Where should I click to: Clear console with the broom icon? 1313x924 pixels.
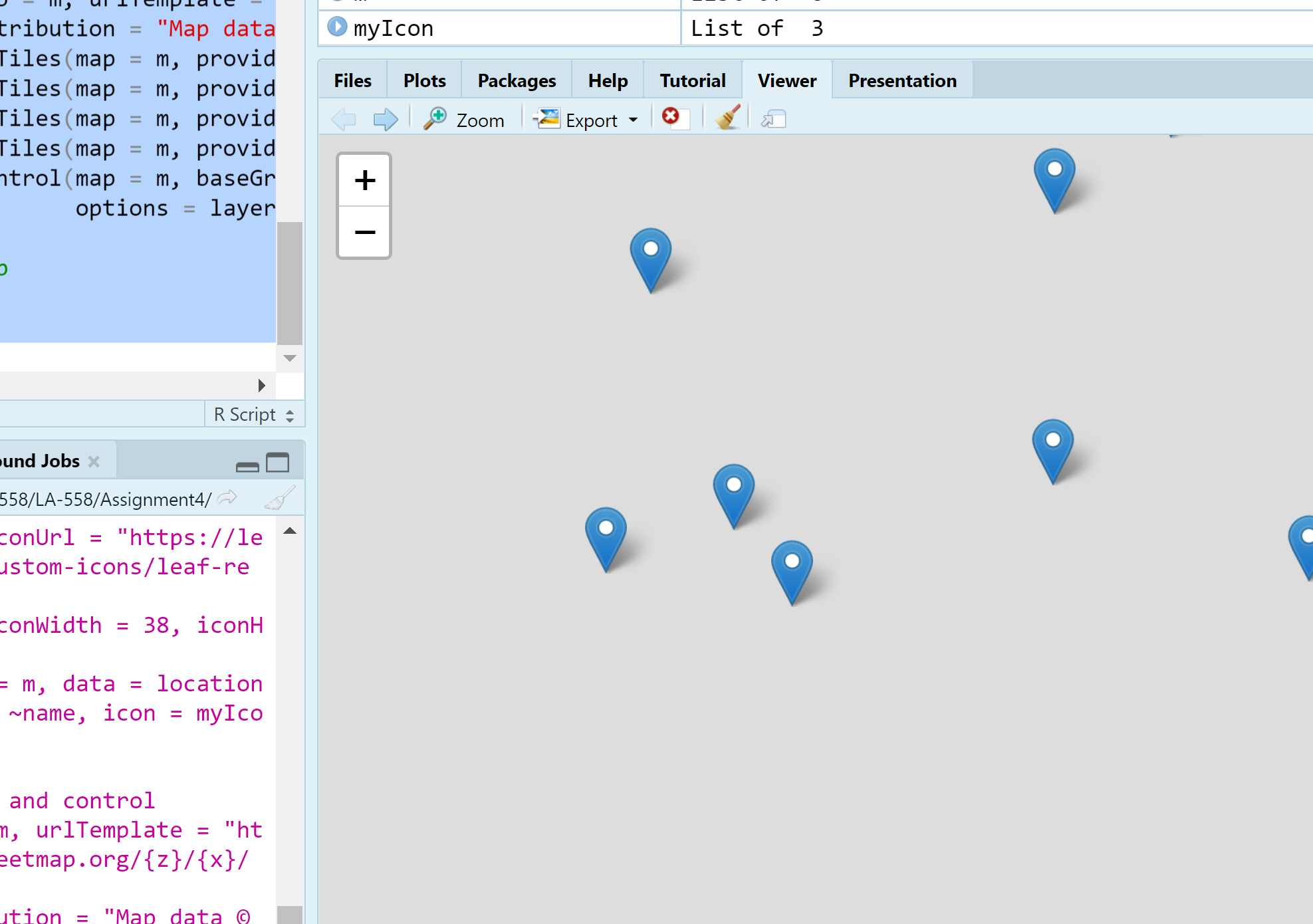pos(279,499)
